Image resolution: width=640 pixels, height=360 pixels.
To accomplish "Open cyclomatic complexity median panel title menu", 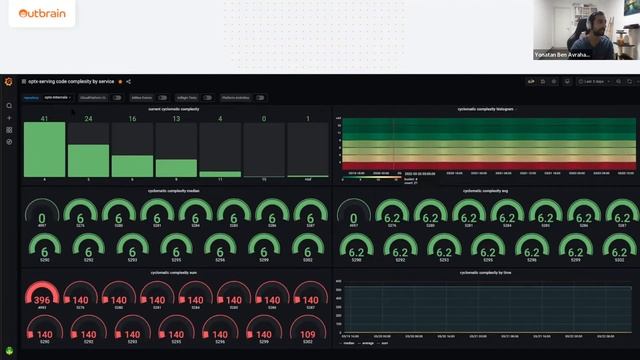I will (x=174, y=191).
